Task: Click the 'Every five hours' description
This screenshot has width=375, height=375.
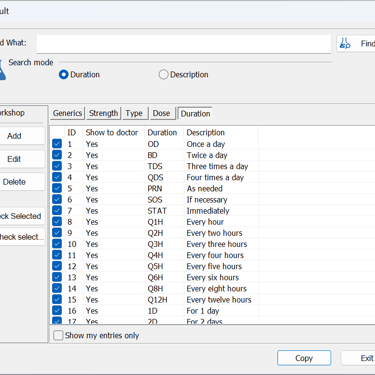Action: point(214,266)
